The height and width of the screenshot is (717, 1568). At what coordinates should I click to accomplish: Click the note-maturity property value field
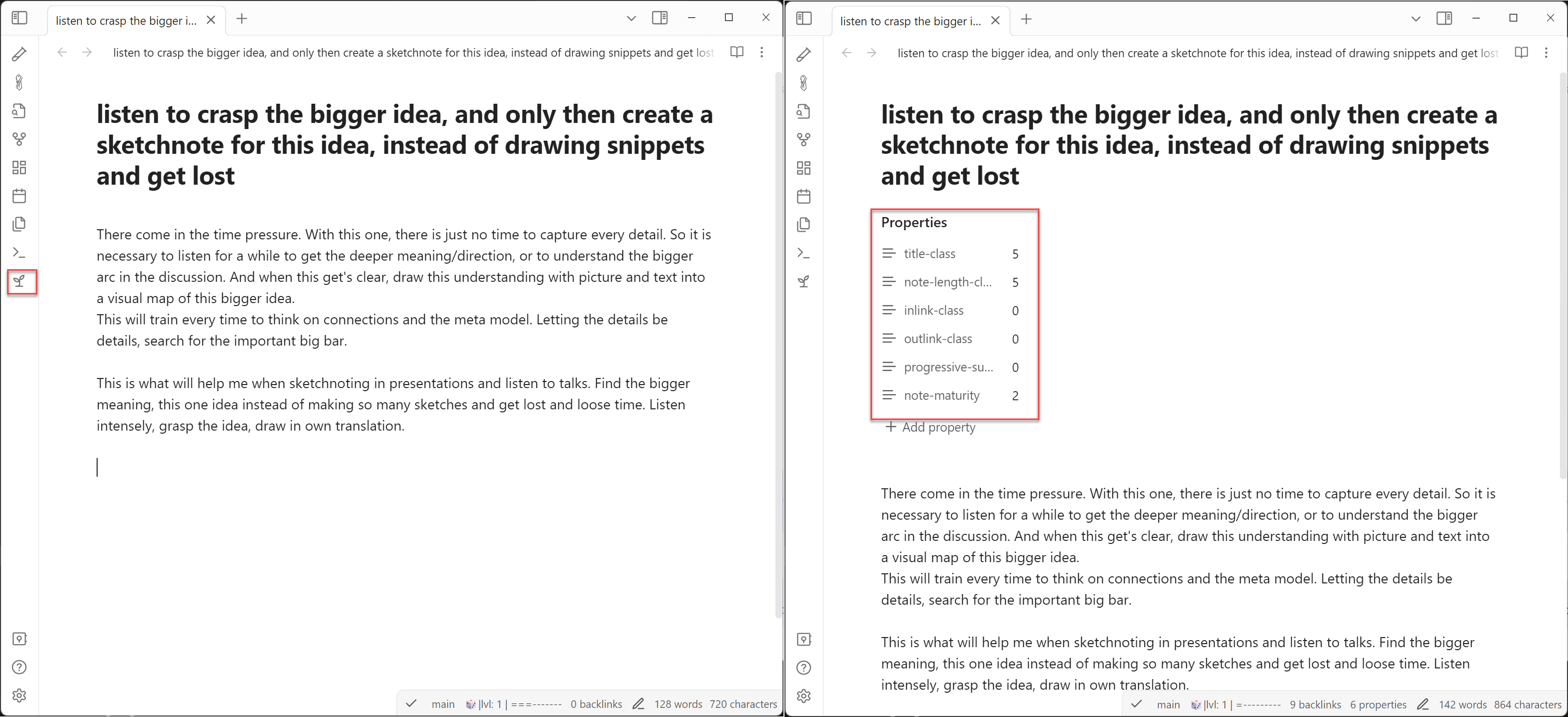(1015, 396)
